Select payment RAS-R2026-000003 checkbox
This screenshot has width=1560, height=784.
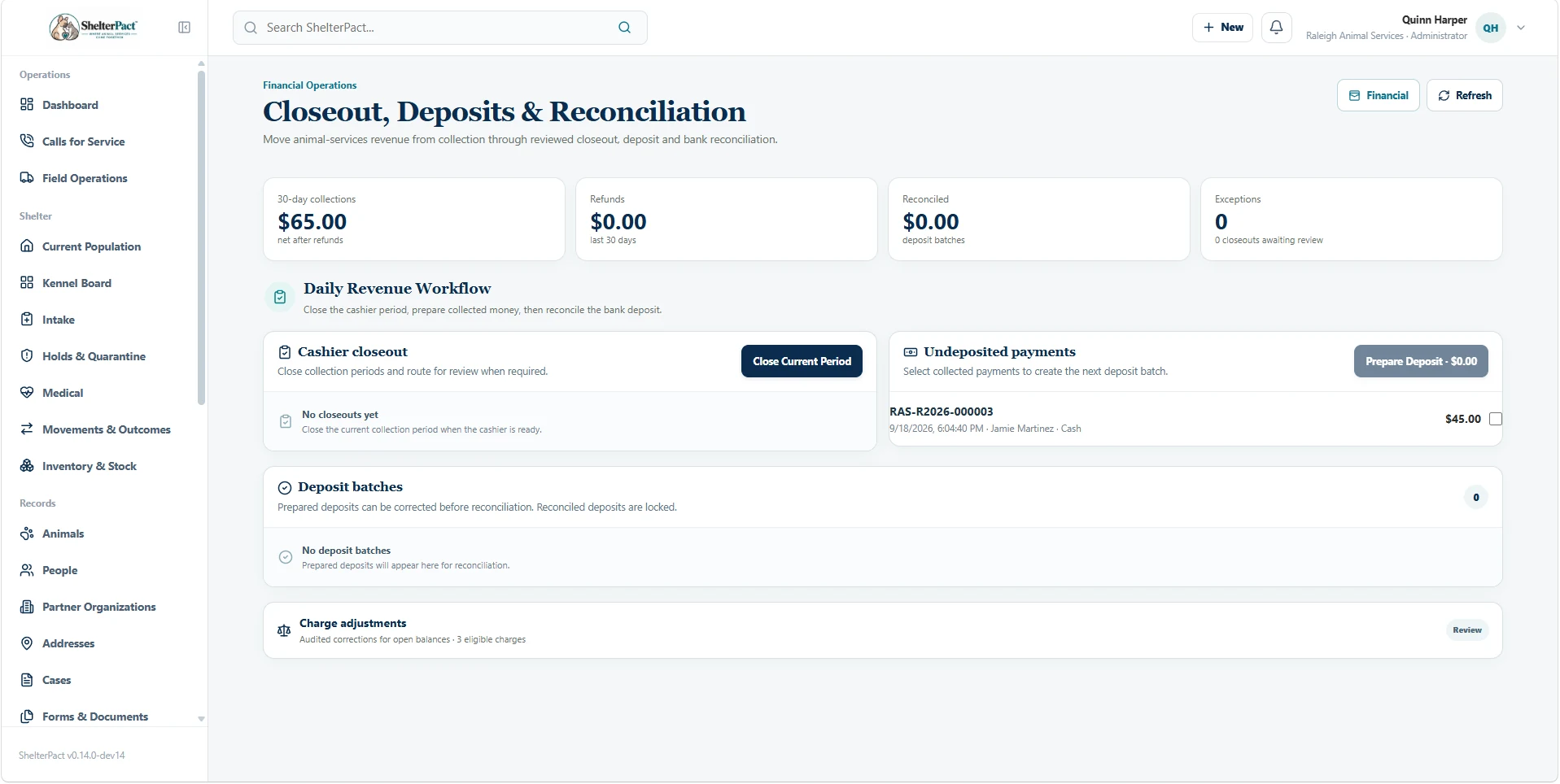pyautogui.click(x=1495, y=419)
